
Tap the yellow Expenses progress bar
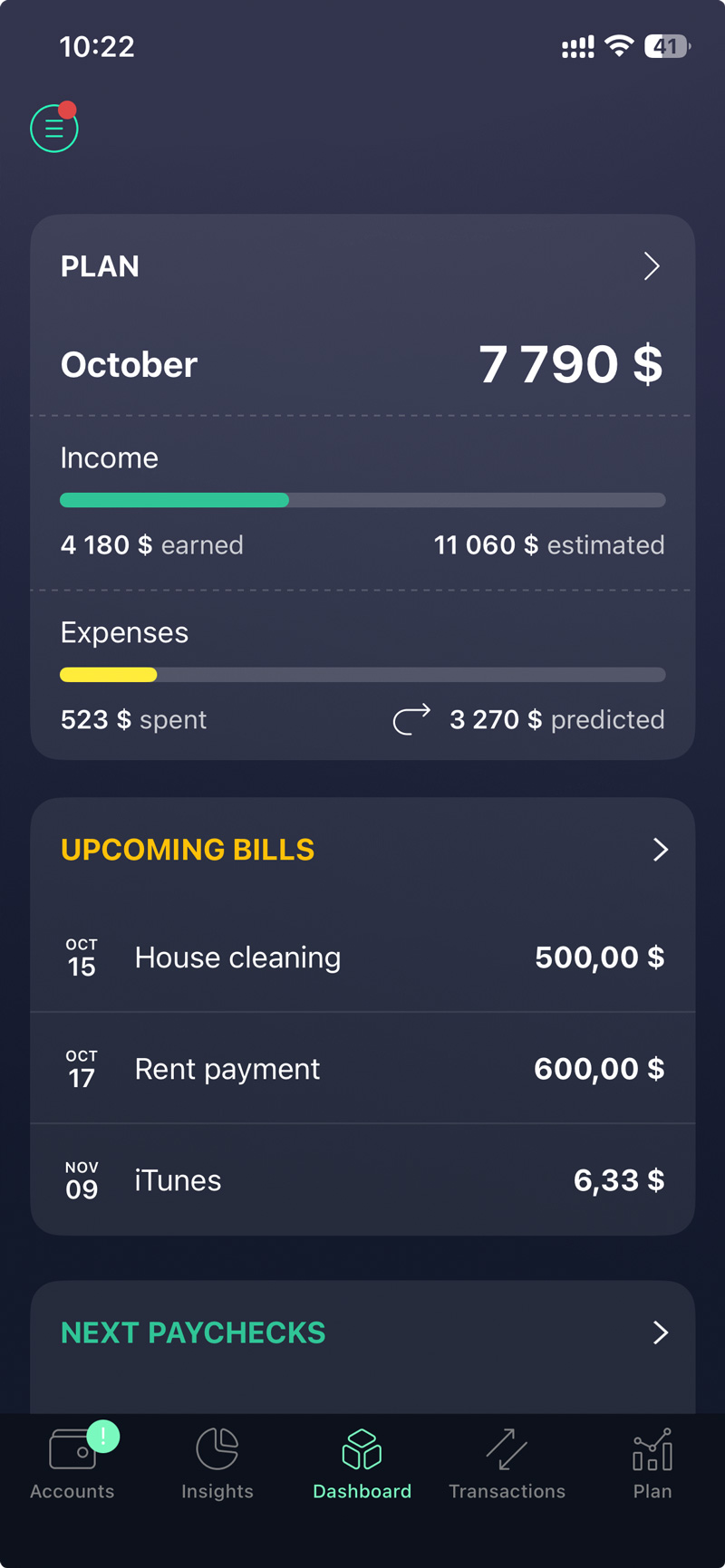click(x=109, y=675)
